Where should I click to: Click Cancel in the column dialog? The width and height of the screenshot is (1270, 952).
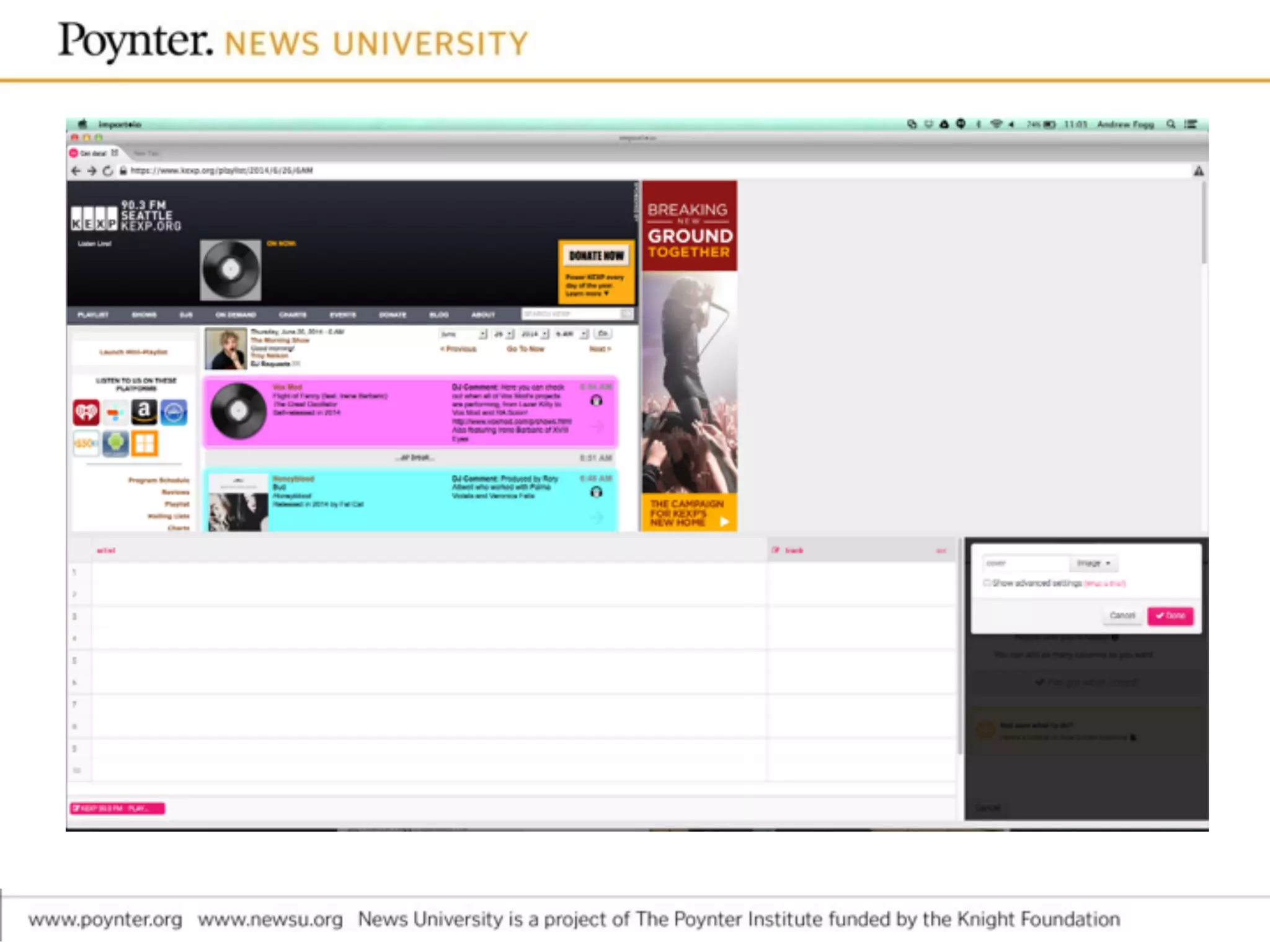pos(1122,616)
